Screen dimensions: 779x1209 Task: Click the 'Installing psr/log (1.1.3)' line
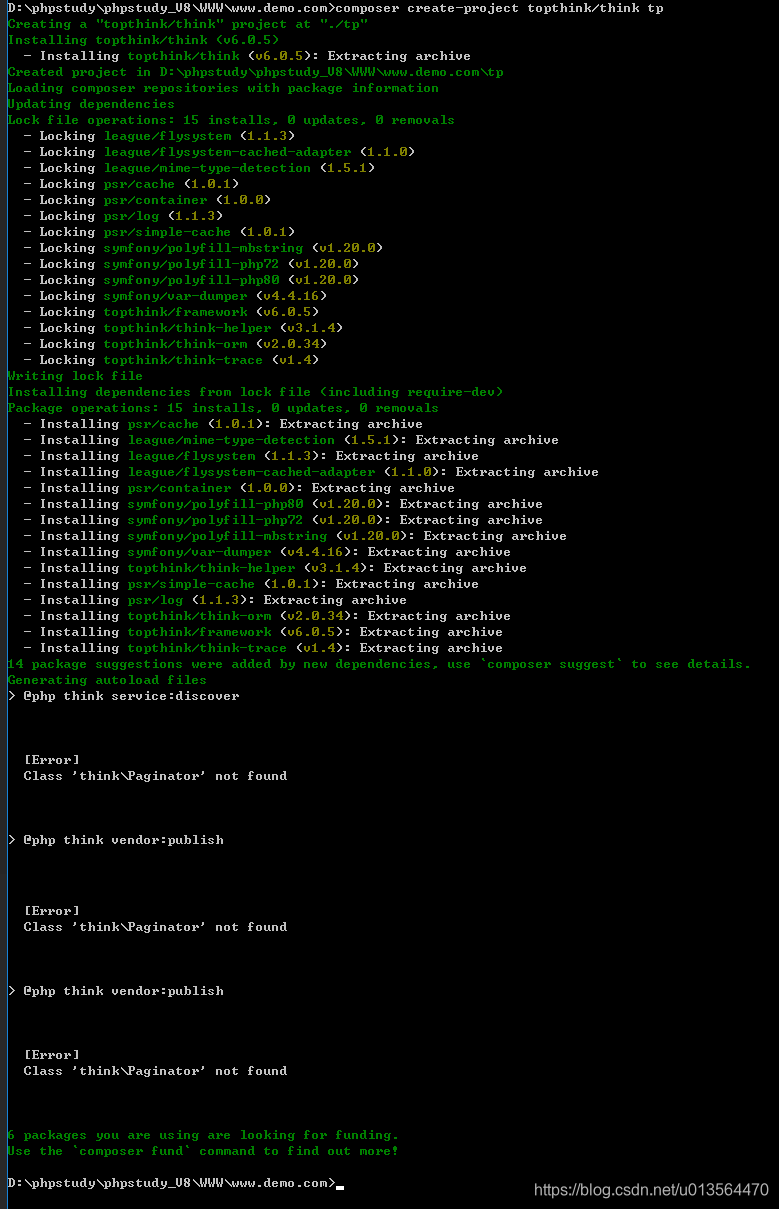215,600
